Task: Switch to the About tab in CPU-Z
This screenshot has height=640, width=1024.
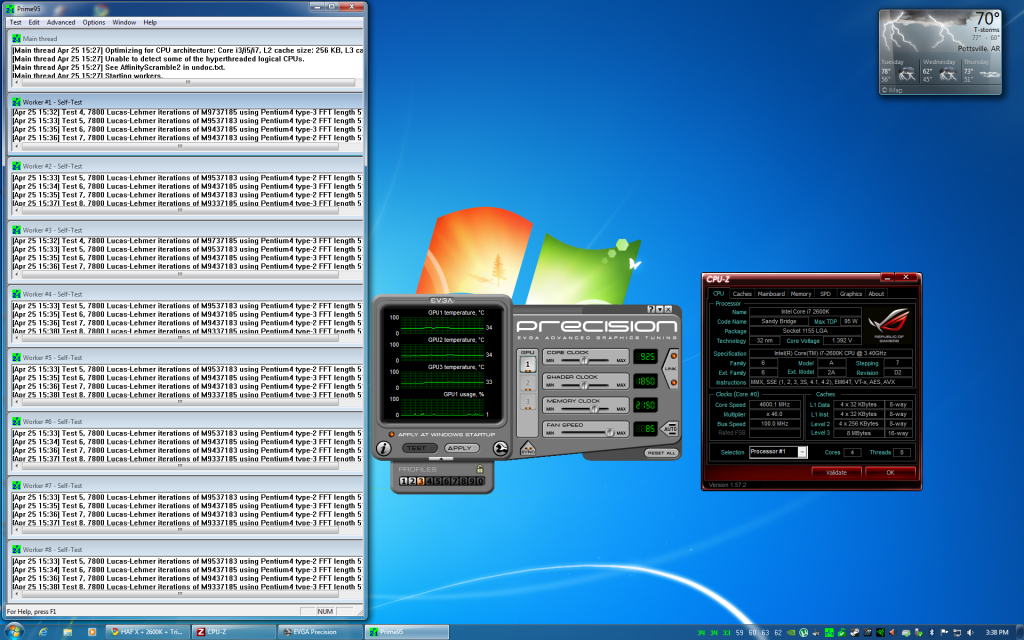Action: 876,294
